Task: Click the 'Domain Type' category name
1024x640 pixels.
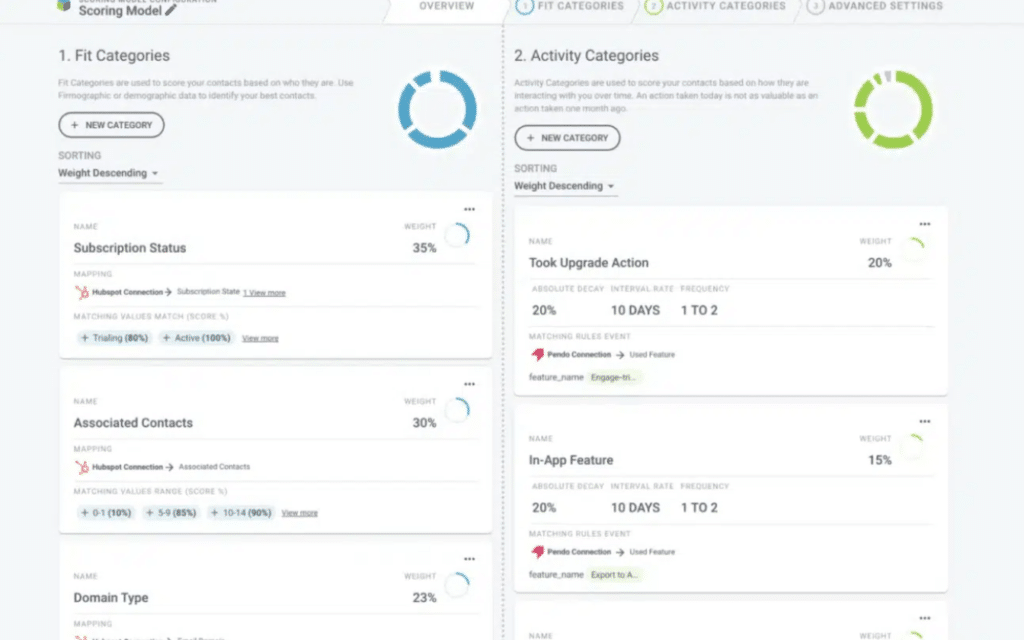Action: [x=111, y=598]
